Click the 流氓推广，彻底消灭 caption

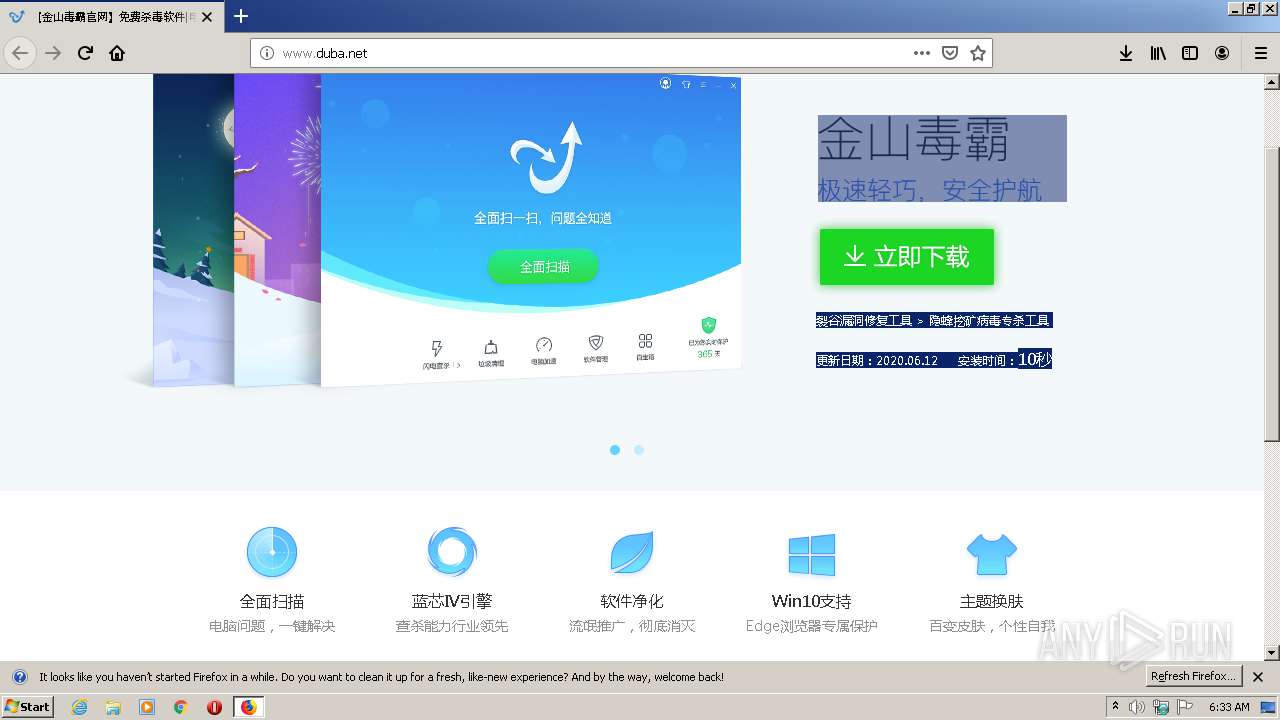click(x=632, y=626)
